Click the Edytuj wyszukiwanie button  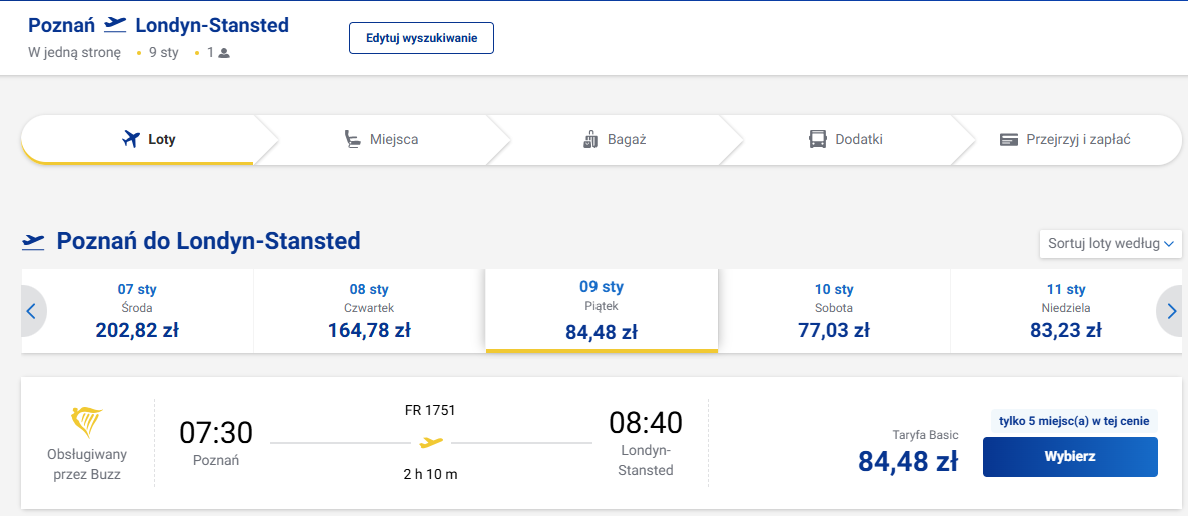coord(421,38)
